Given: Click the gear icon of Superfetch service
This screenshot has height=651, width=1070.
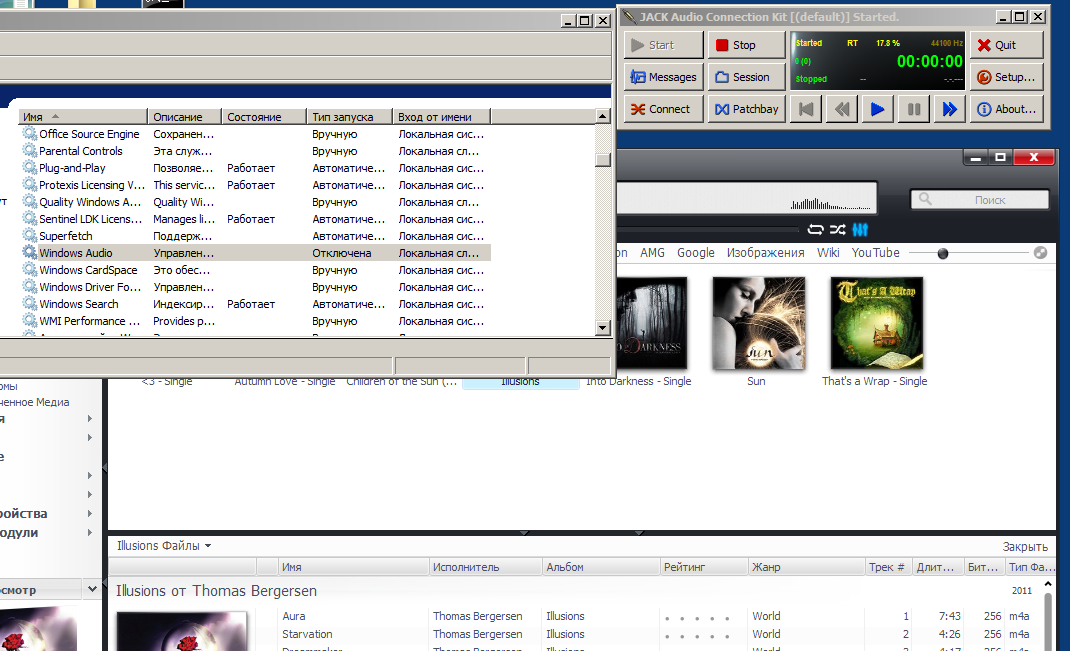Looking at the screenshot, I should click(29, 235).
